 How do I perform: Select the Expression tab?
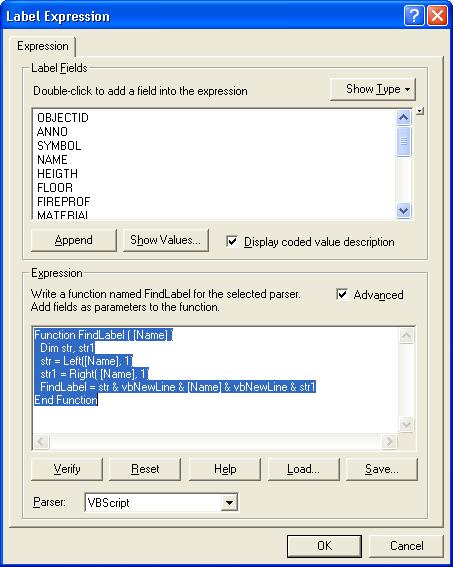tap(43, 46)
